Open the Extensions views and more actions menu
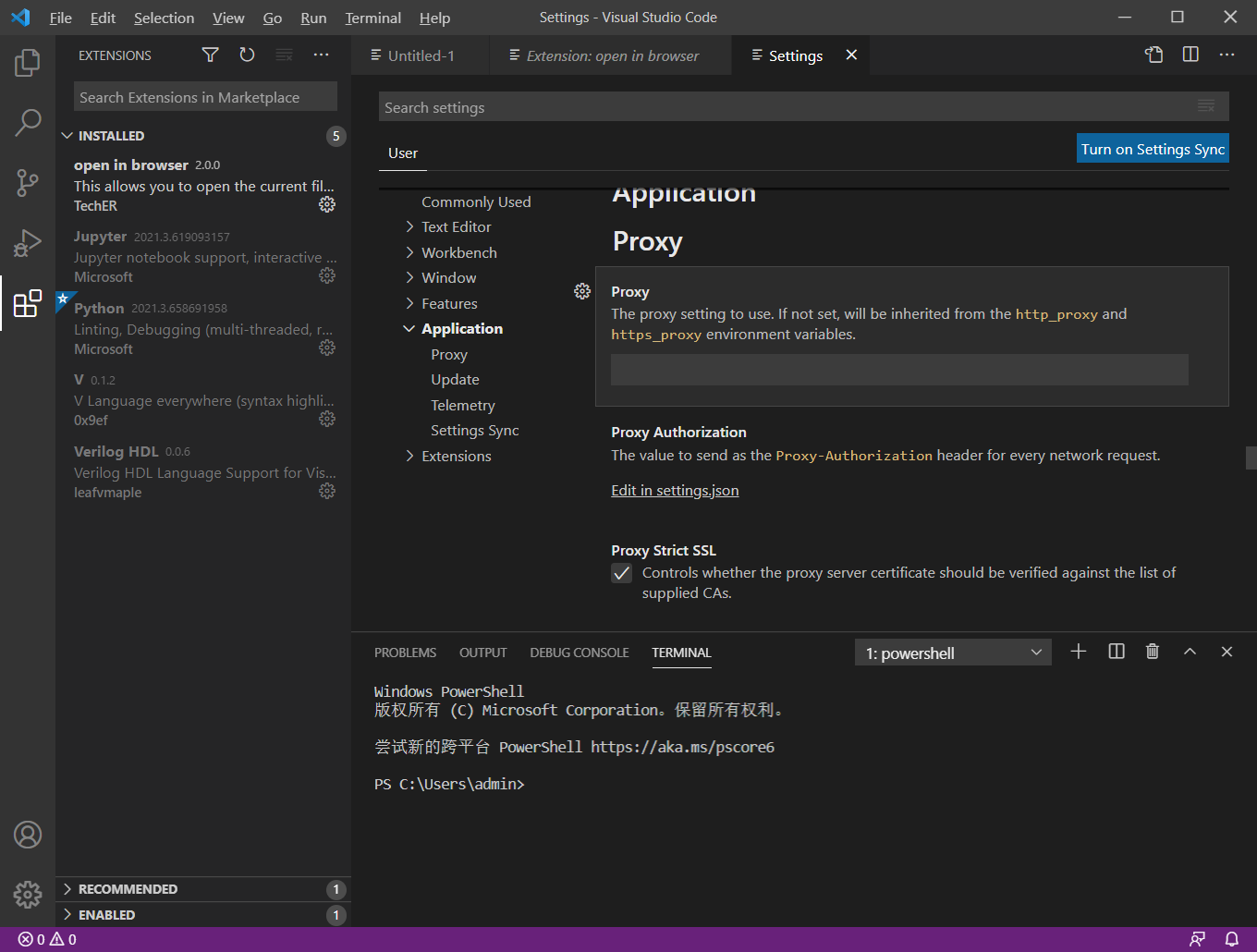This screenshot has width=1257, height=952. click(321, 55)
